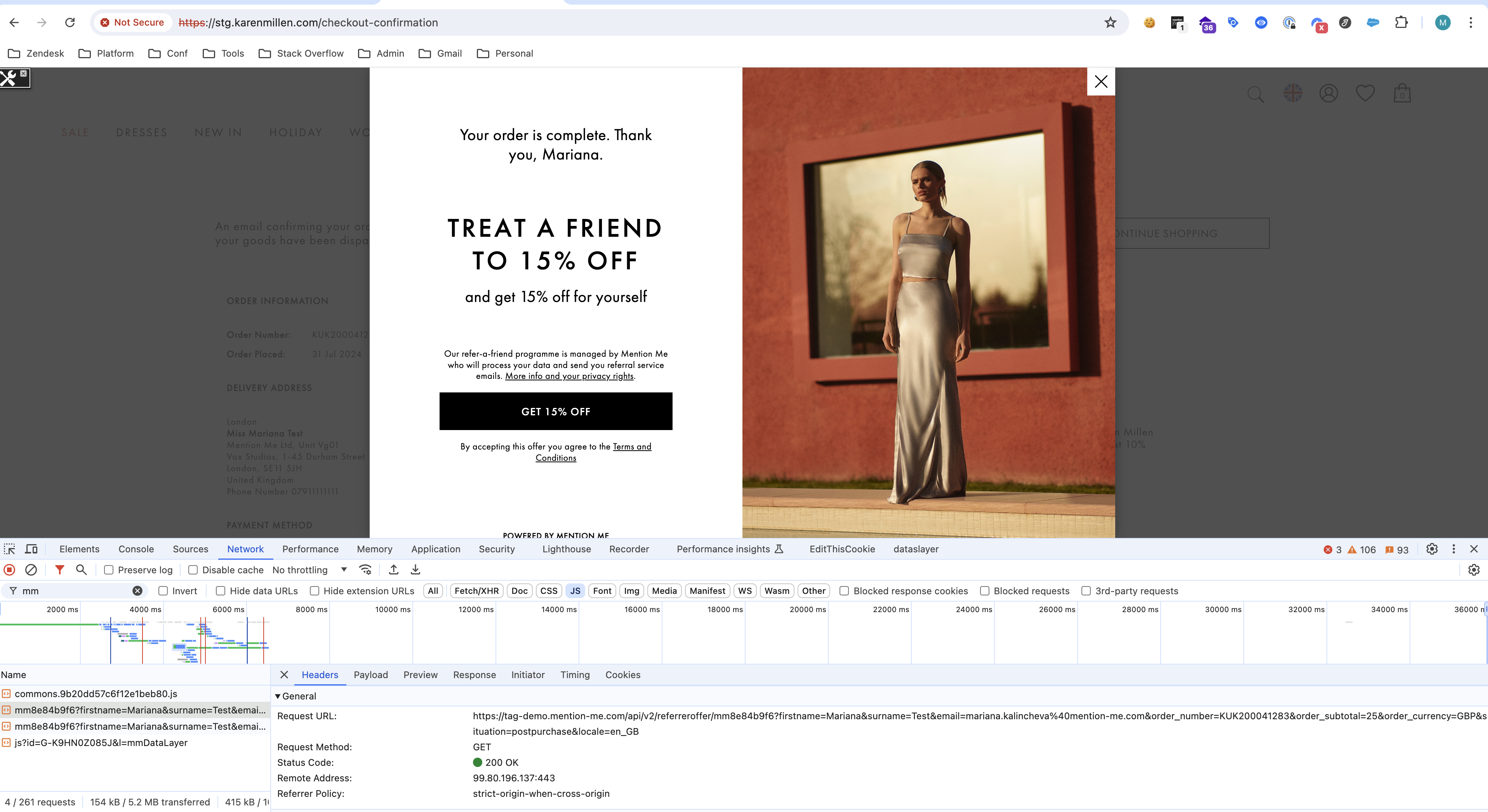The height and width of the screenshot is (812, 1488).
Task: Click the Not Secure site info chip
Action: point(133,23)
